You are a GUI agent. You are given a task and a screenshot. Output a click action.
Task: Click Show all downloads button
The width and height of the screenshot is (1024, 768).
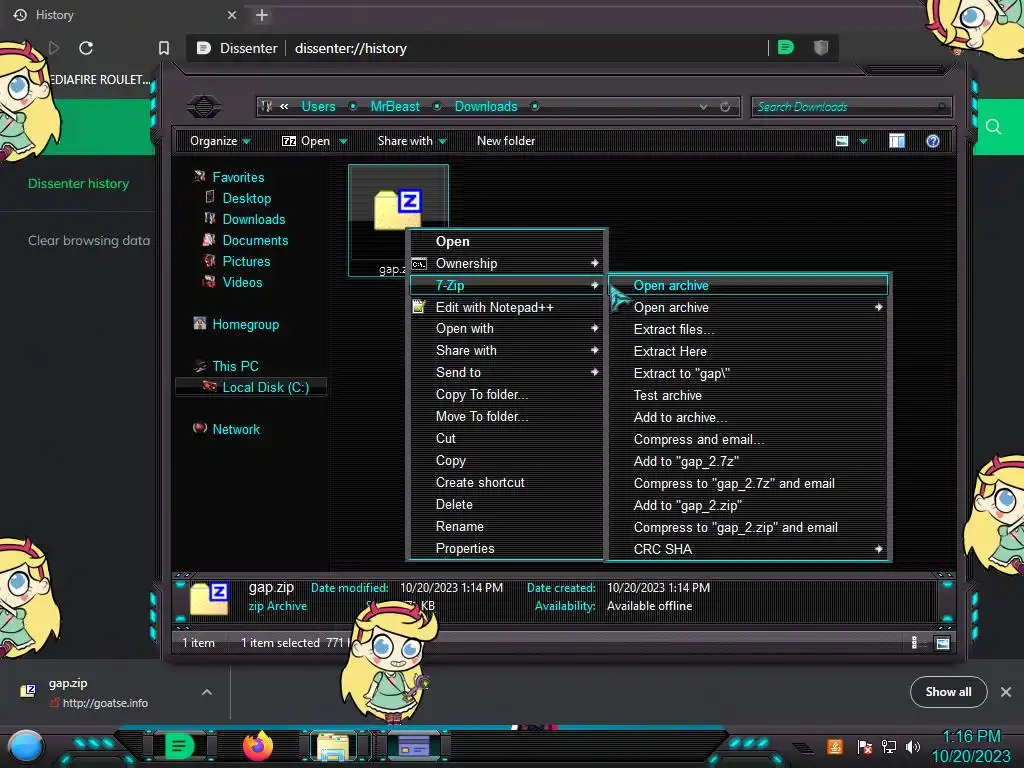[x=948, y=692]
